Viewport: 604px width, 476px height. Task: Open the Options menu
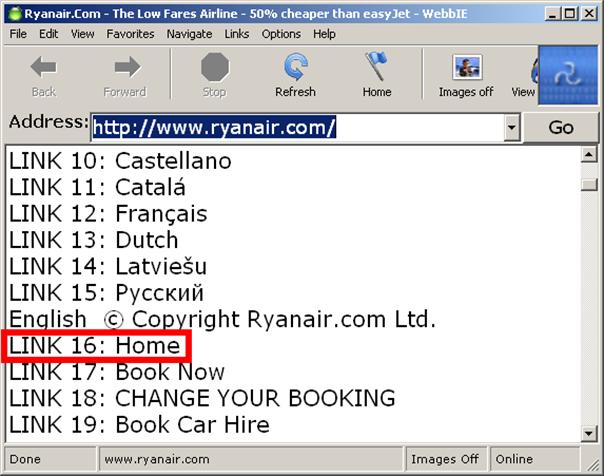point(281,34)
